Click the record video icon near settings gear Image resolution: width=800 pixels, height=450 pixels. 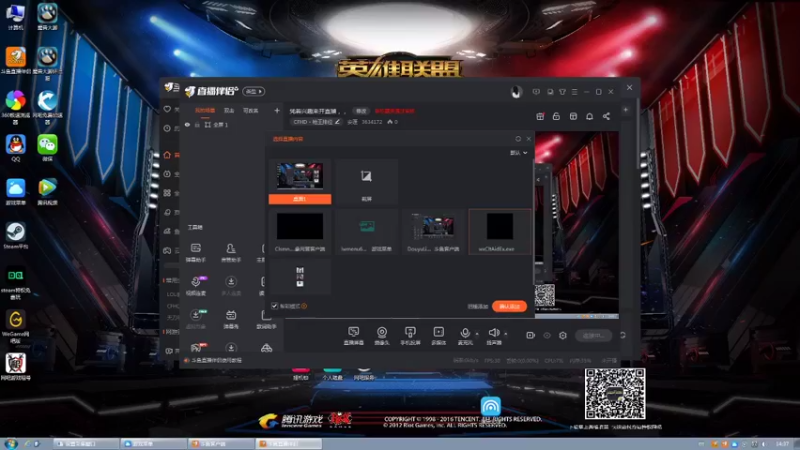[530, 335]
